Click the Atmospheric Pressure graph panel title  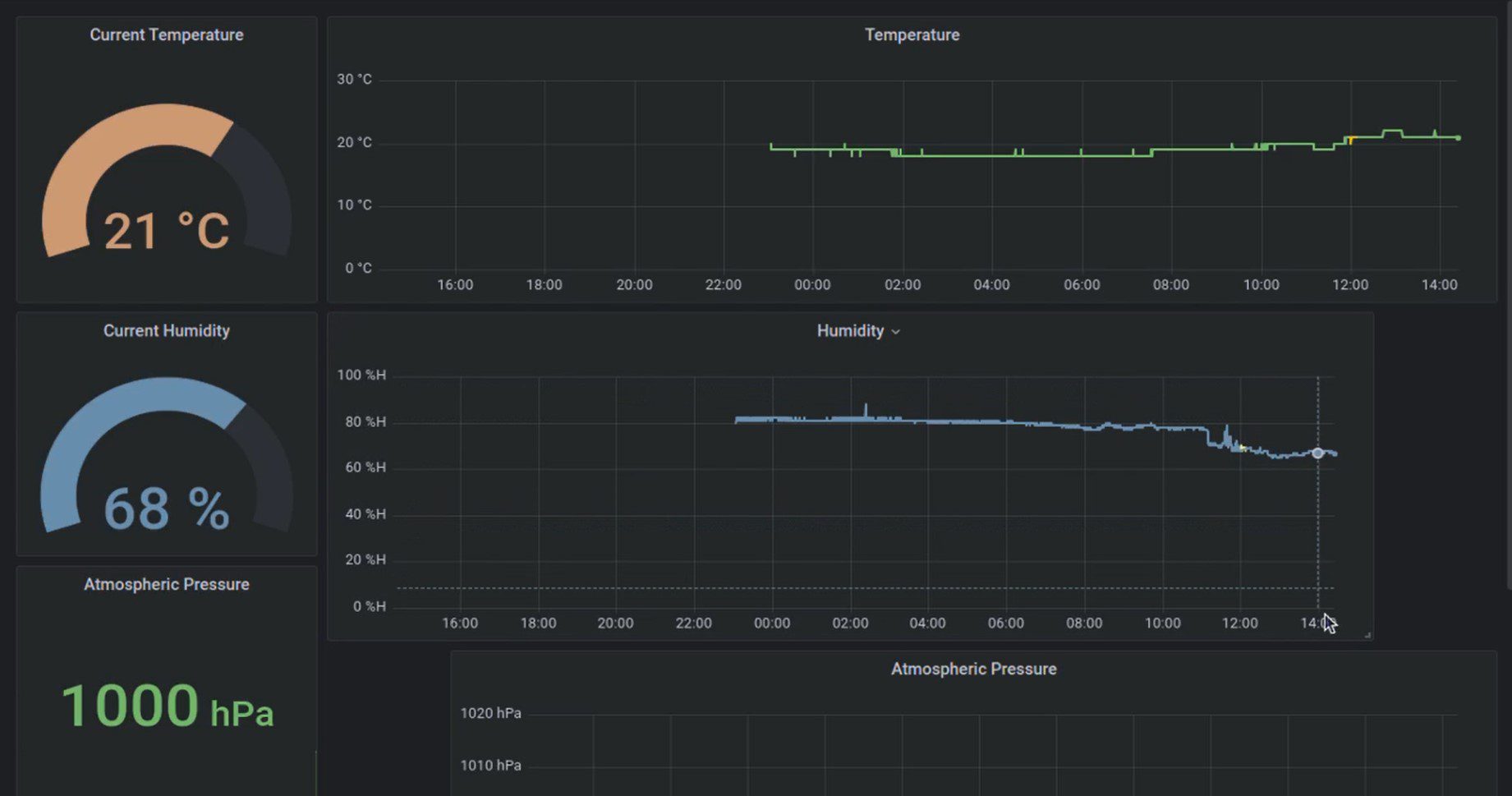(x=973, y=669)
